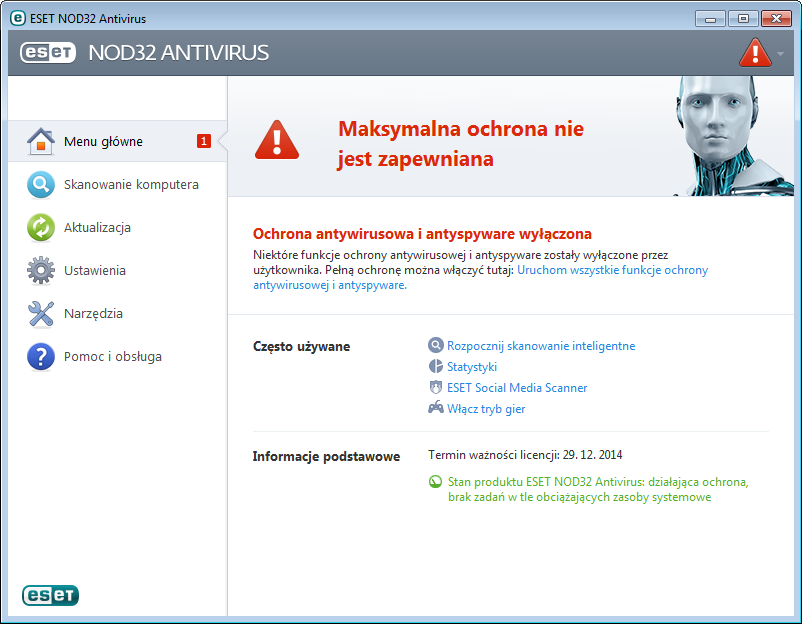Launch ESET Social Media Scanner link

(517, 388)
